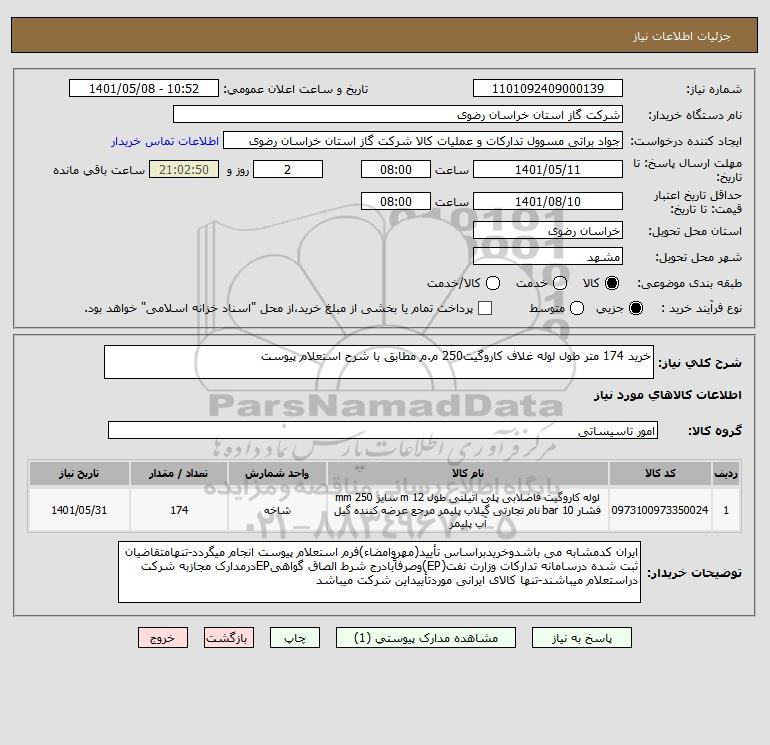Click the پاسخ به نیاز button
This screenshot has width=770, height=745.
[x=581, y=638]
